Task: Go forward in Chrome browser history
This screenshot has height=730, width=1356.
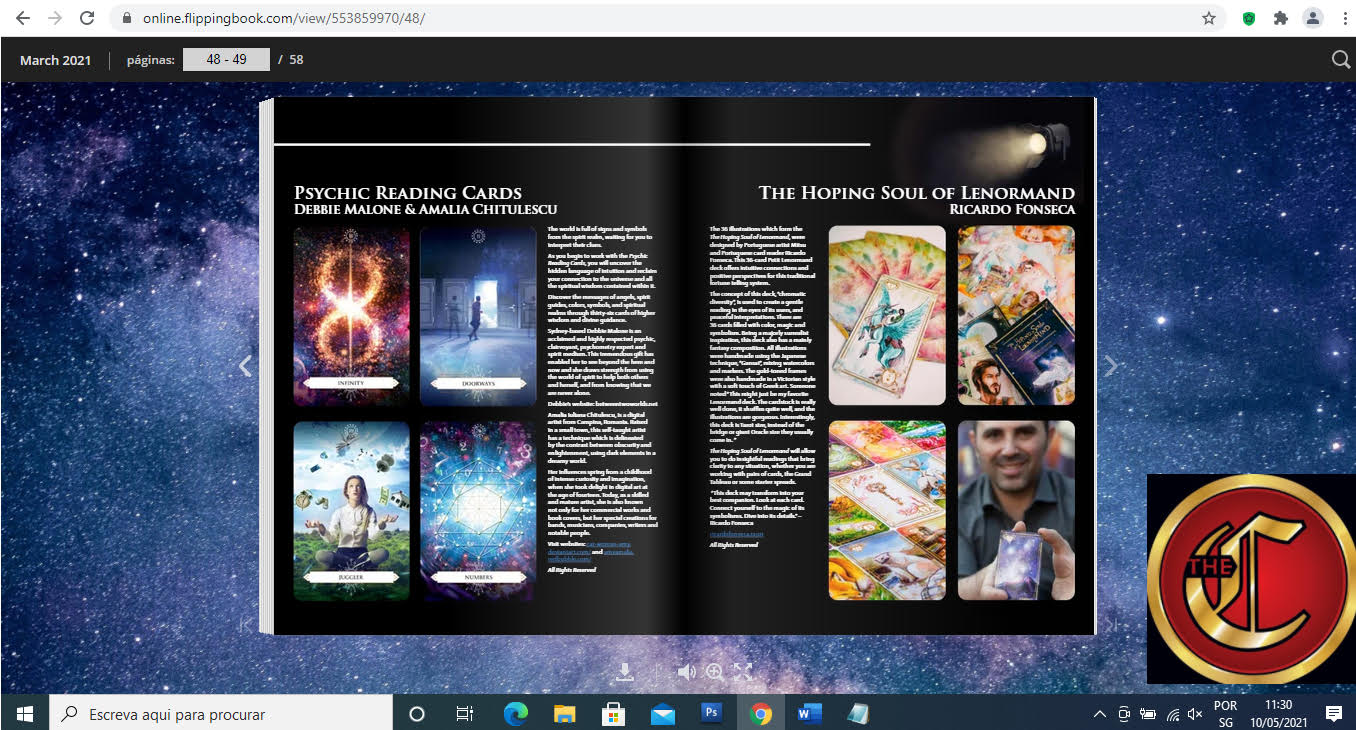Action: click(54, 18)
